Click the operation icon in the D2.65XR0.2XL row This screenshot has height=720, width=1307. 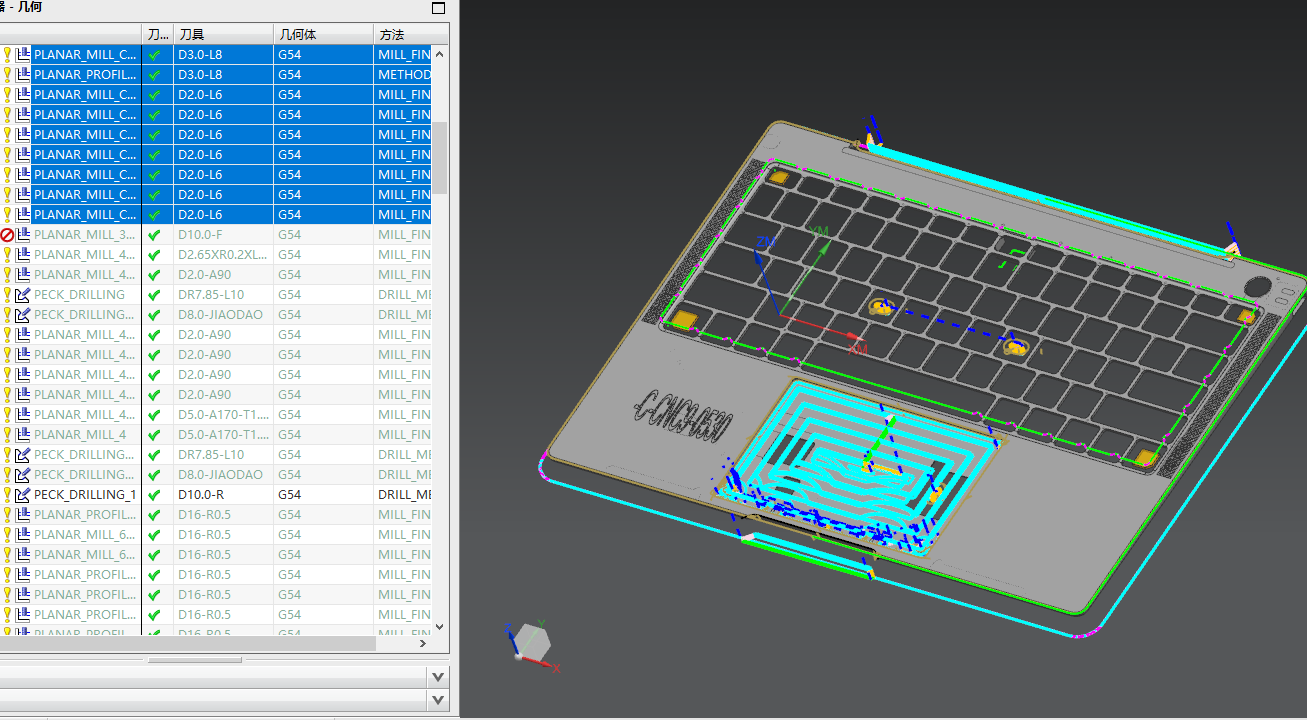click(x=23, y=255)
